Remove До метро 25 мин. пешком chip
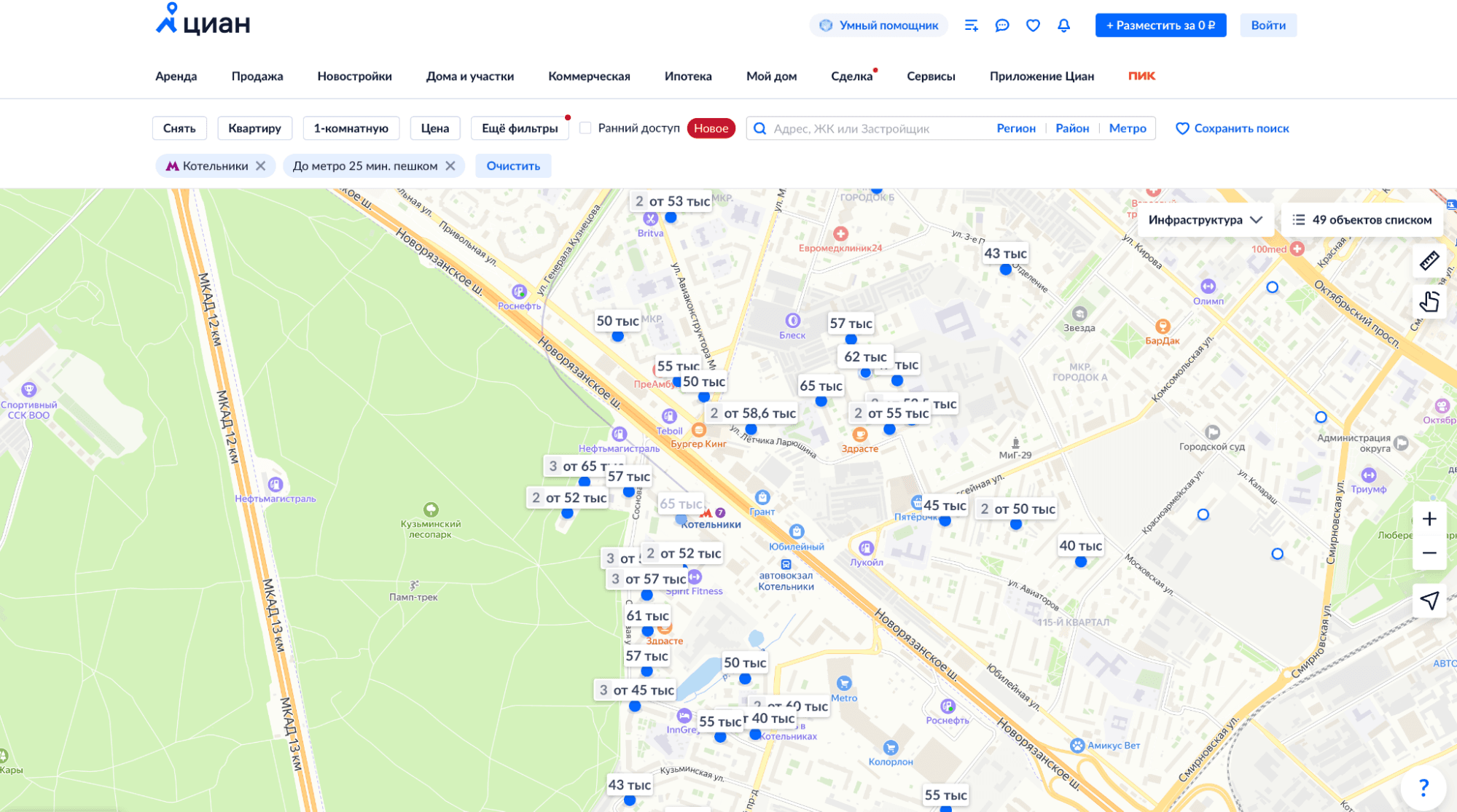 pos(450,166)
